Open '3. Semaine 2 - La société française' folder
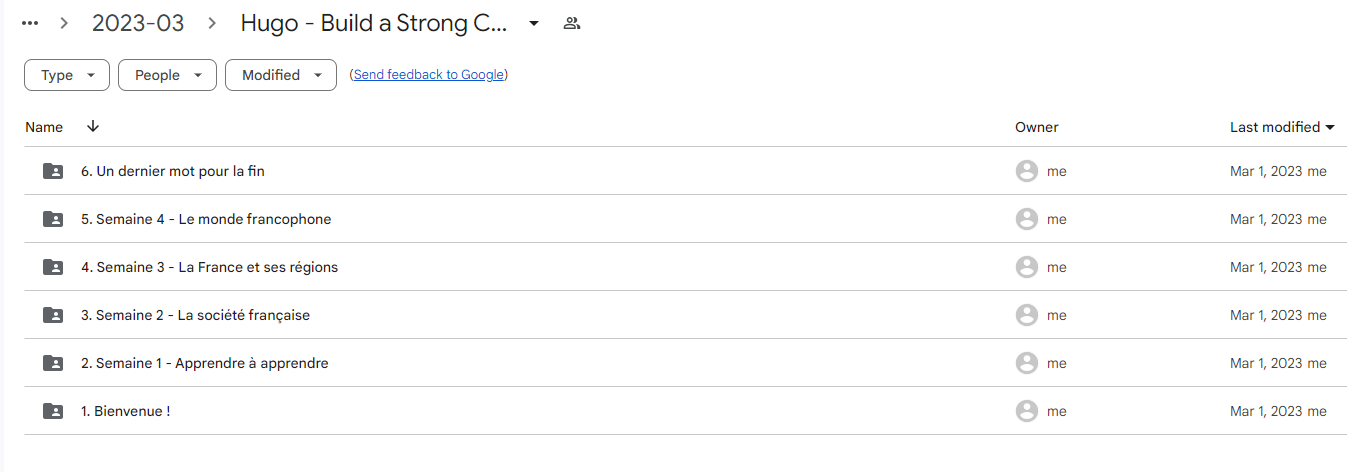Image resolution: width=1347 pixels, height=472 pixels. pos(195,315)
